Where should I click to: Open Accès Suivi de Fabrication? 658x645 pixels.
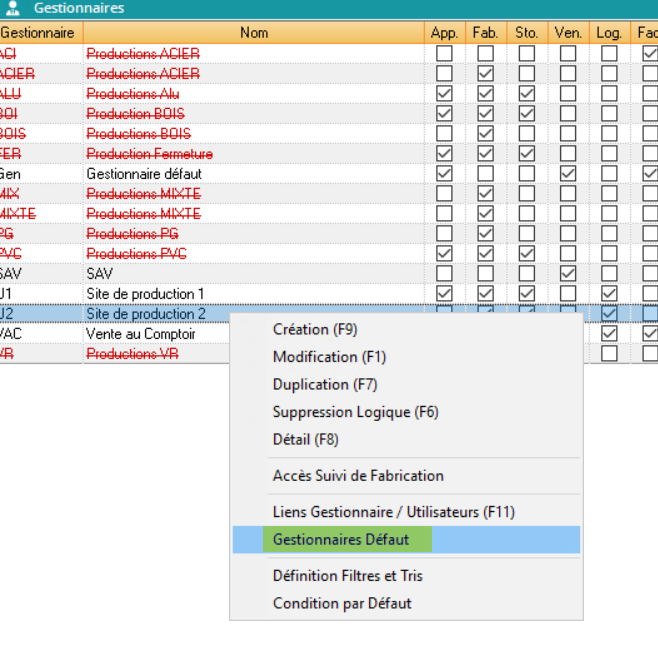[358, 476]
